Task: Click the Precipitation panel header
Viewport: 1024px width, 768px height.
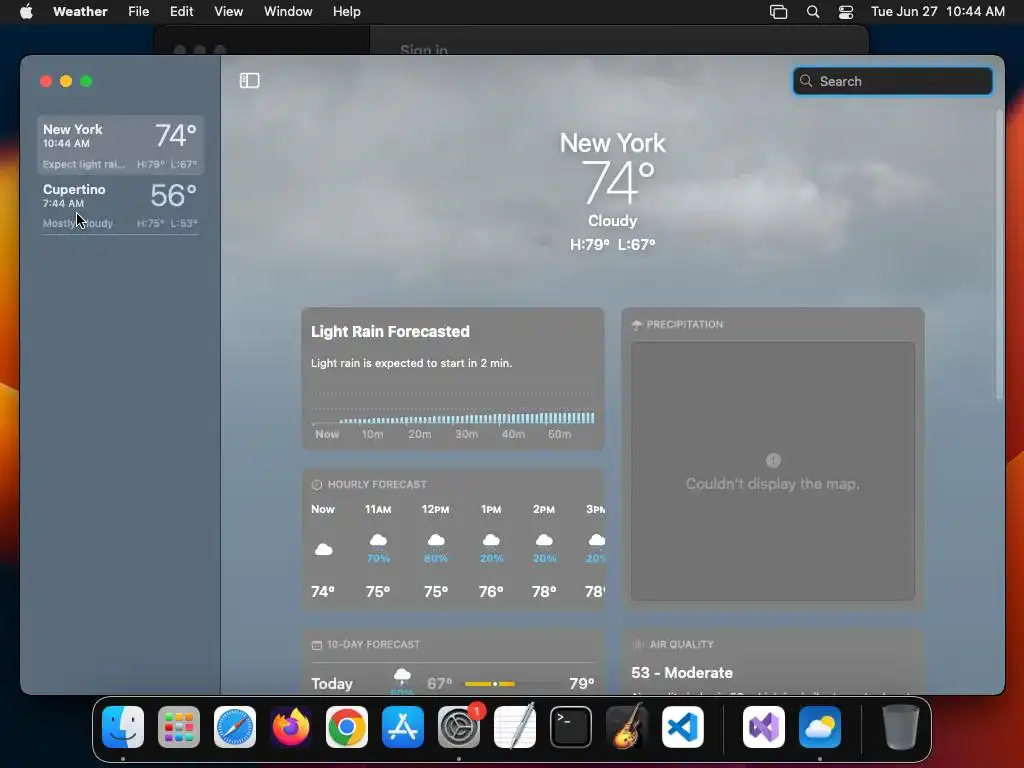Action: (677, 325)
